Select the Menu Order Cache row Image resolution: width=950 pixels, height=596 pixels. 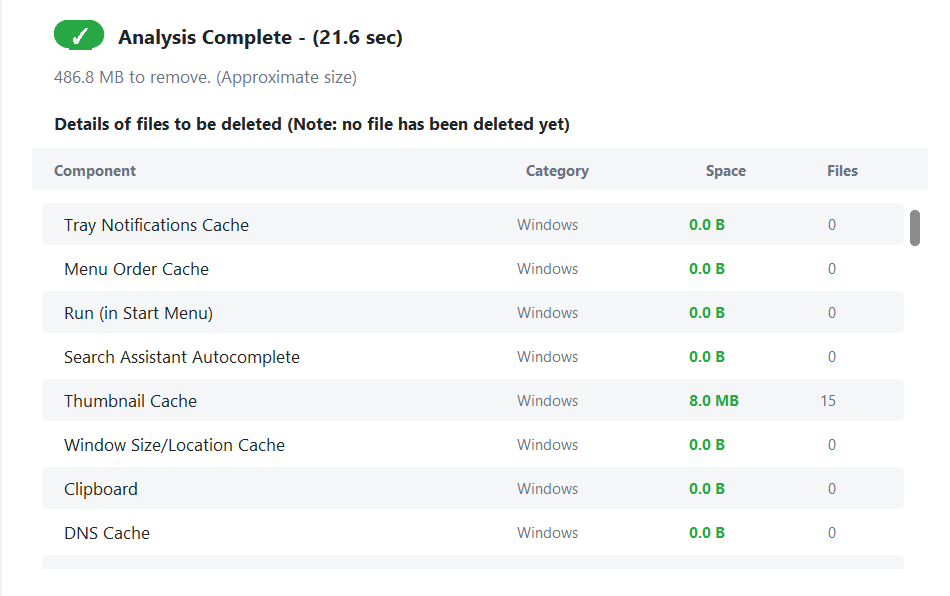473,268
